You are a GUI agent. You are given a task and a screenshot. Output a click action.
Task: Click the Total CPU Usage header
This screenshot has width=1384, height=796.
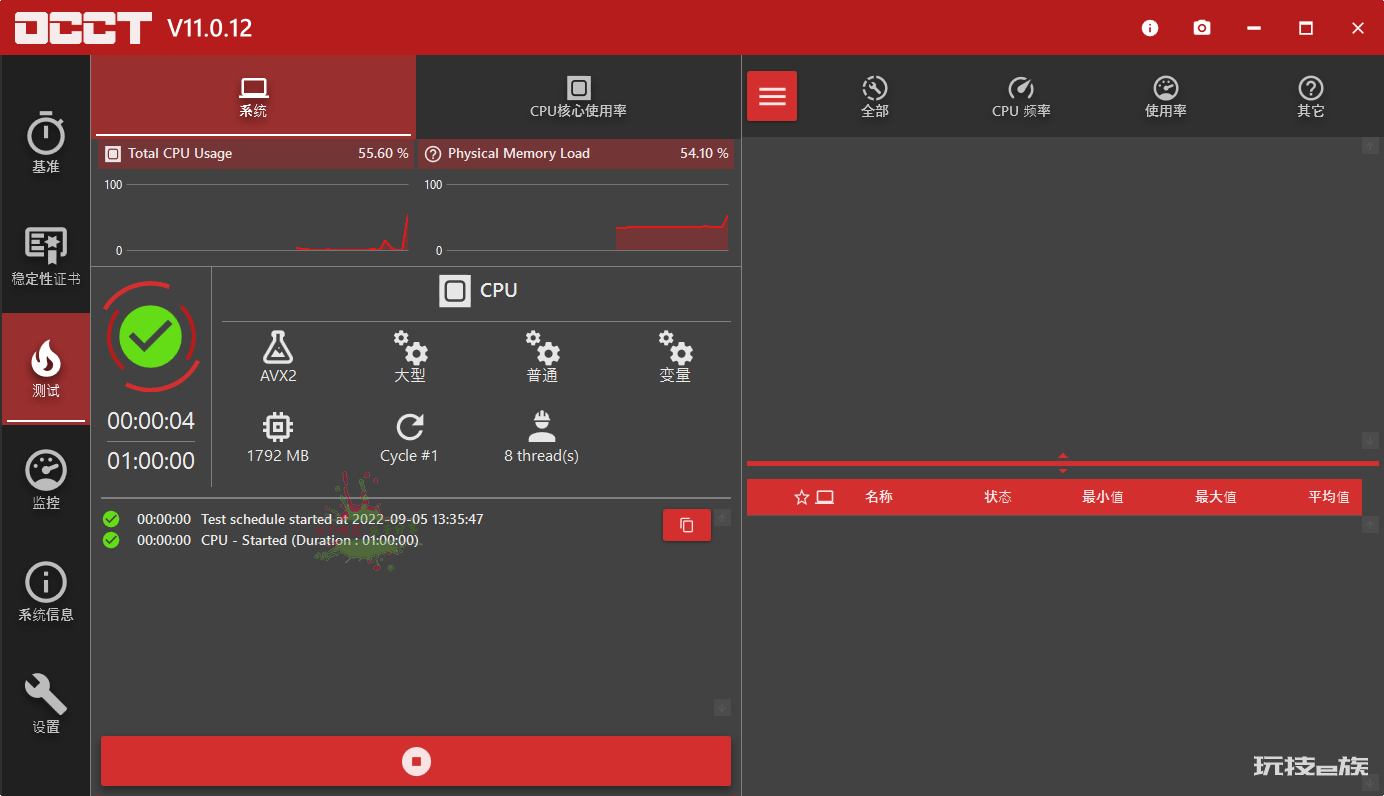point(256,154)
